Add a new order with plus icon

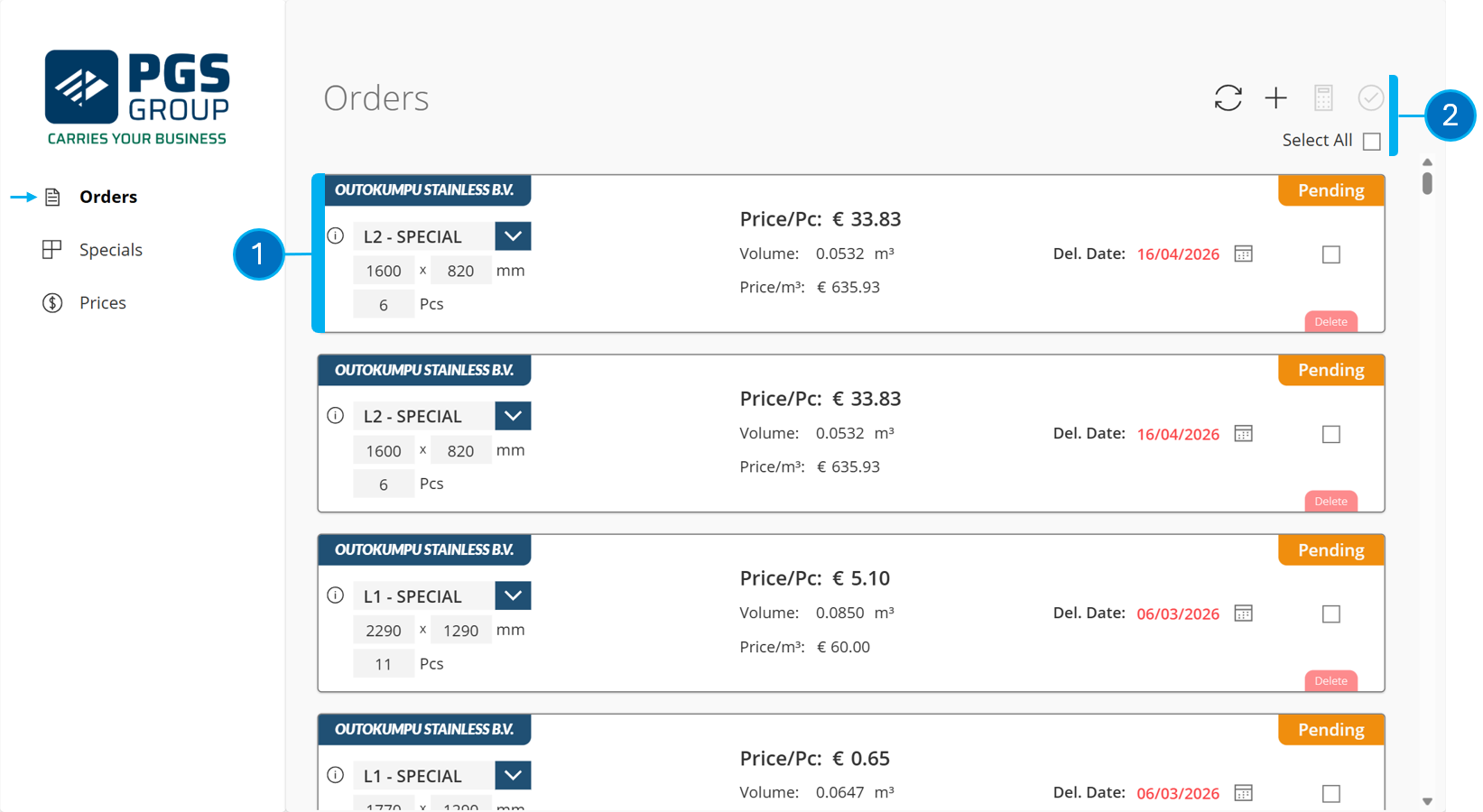[1275, 97]
